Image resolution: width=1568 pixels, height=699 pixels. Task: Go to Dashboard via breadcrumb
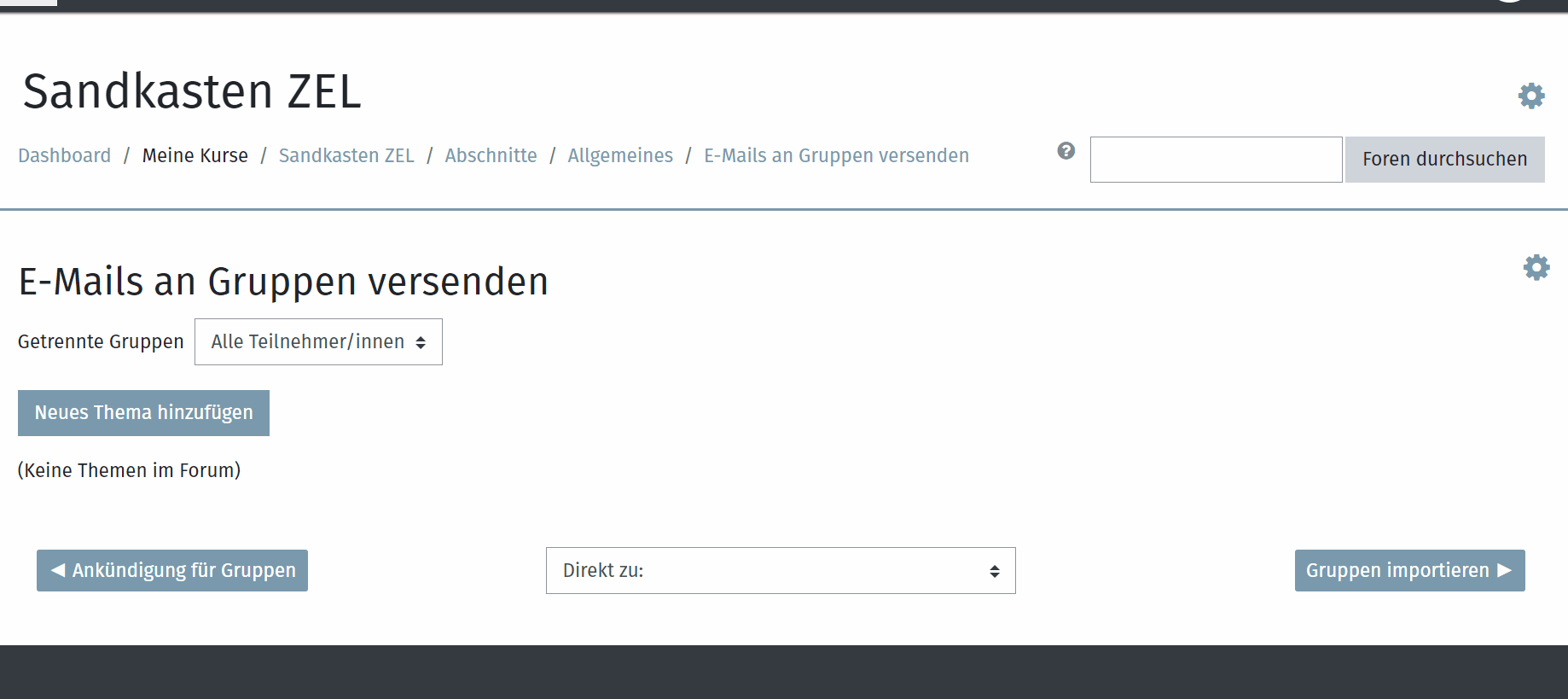tap(65, 155)
